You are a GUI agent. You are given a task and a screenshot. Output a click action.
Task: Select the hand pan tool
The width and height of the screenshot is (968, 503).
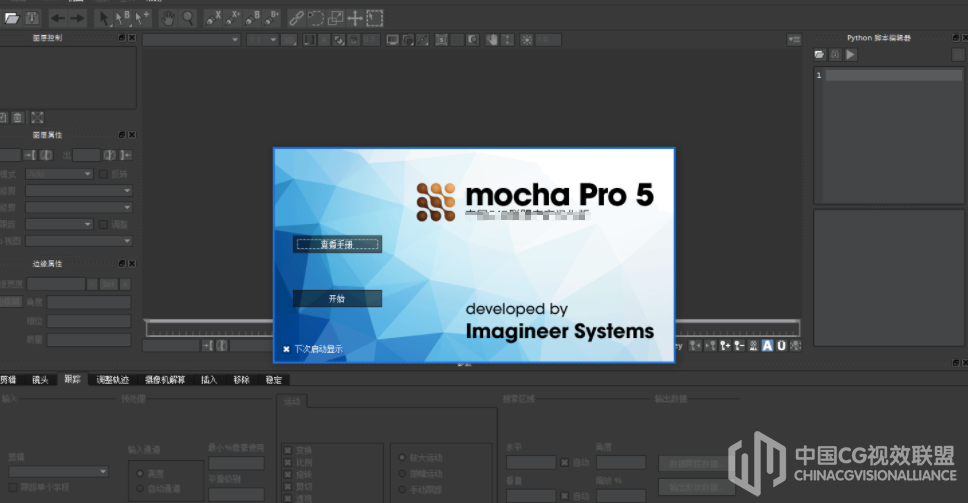[x=167, y=19]
